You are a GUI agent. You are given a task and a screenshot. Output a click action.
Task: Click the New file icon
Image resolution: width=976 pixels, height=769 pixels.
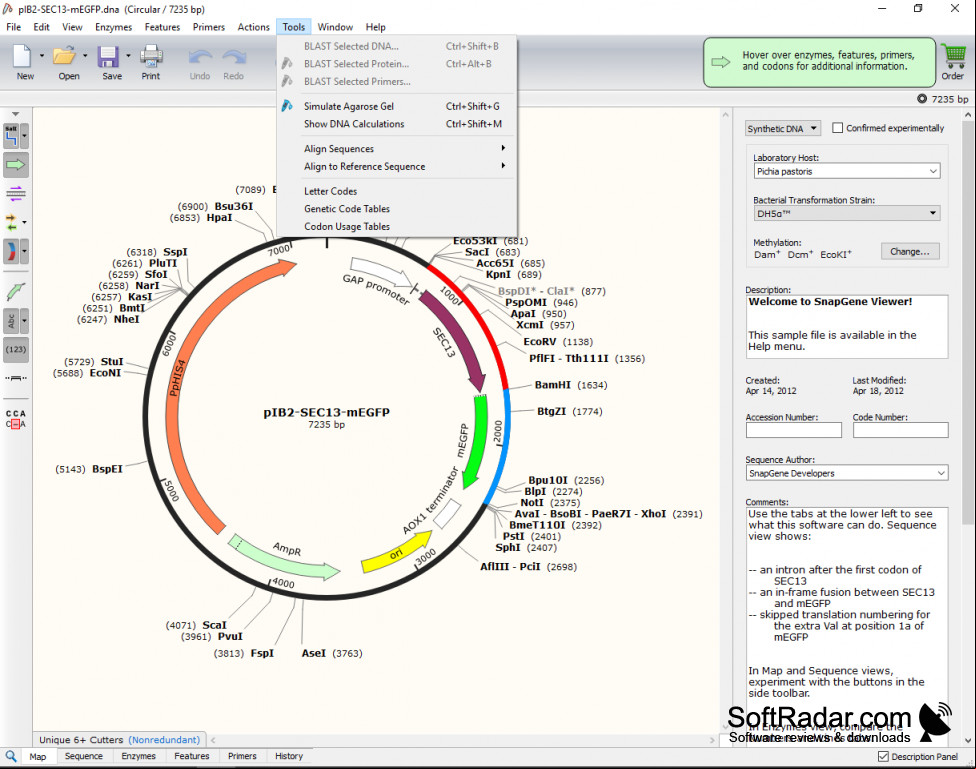[x=22, y=56]
